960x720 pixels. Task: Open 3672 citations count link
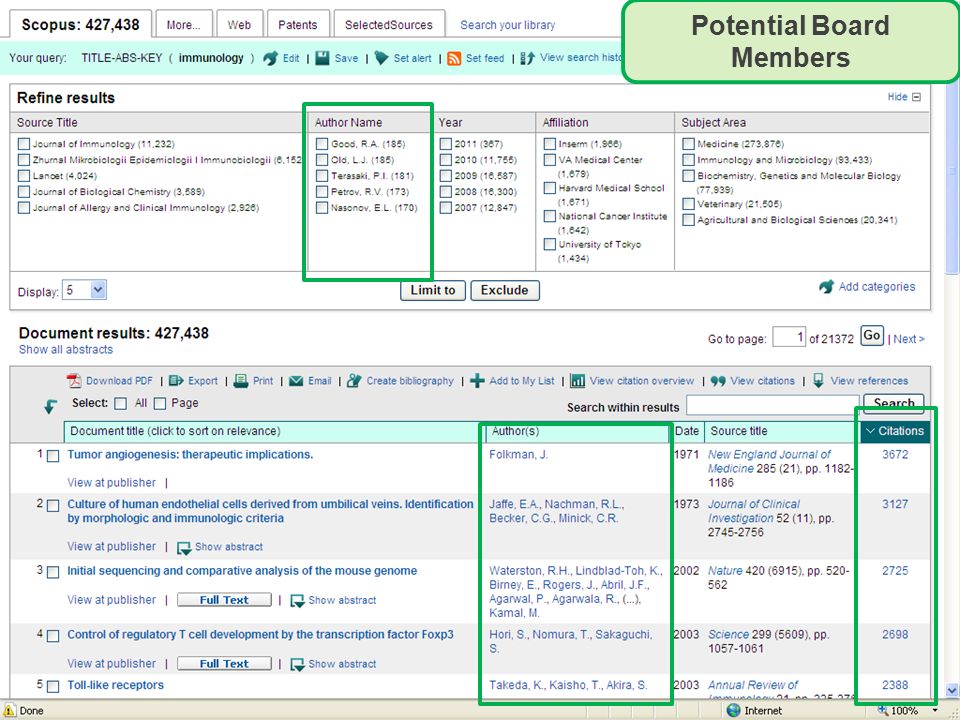894,455
